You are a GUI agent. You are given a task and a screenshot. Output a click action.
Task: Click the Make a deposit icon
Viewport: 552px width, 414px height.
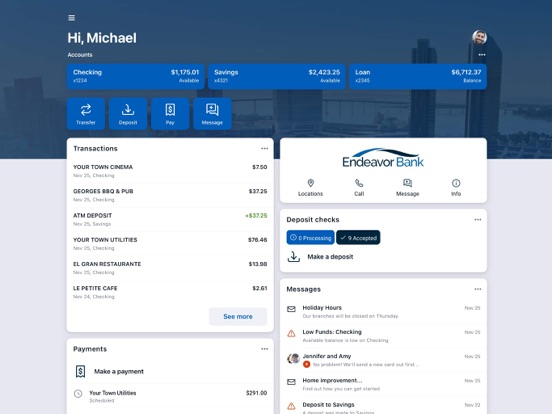pyautogui.click(x=294, y=257)
